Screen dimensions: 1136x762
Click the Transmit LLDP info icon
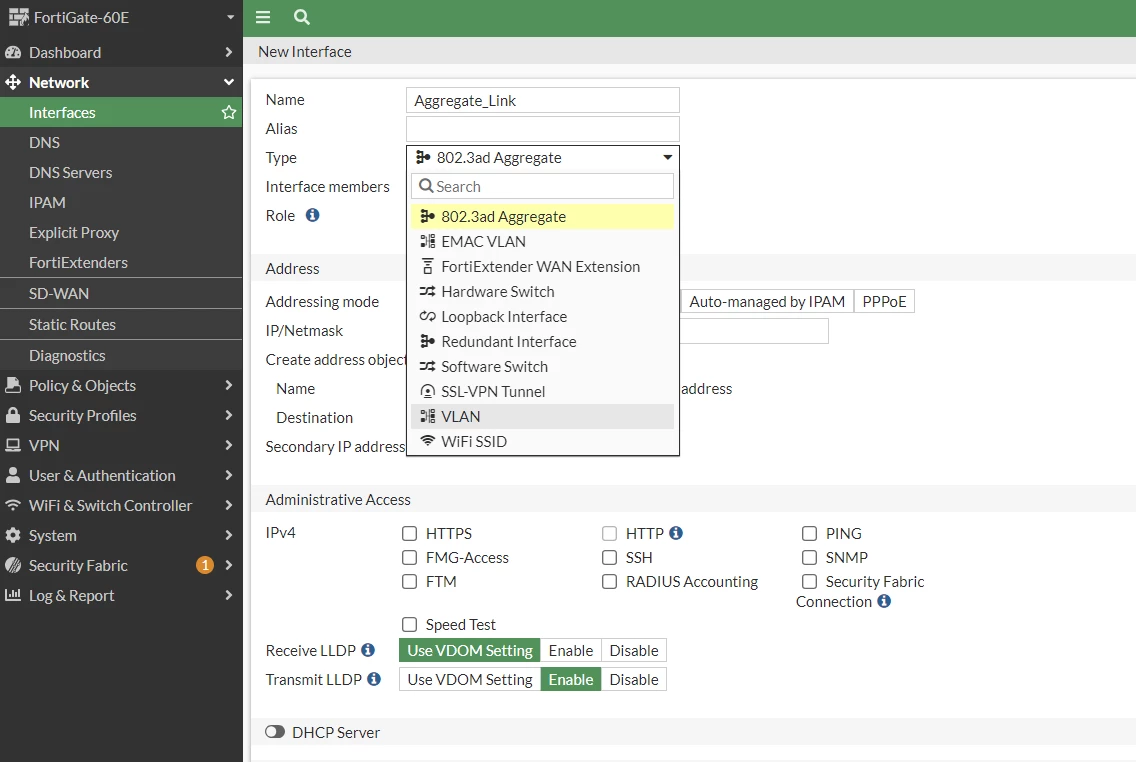(x=374, y=679)
